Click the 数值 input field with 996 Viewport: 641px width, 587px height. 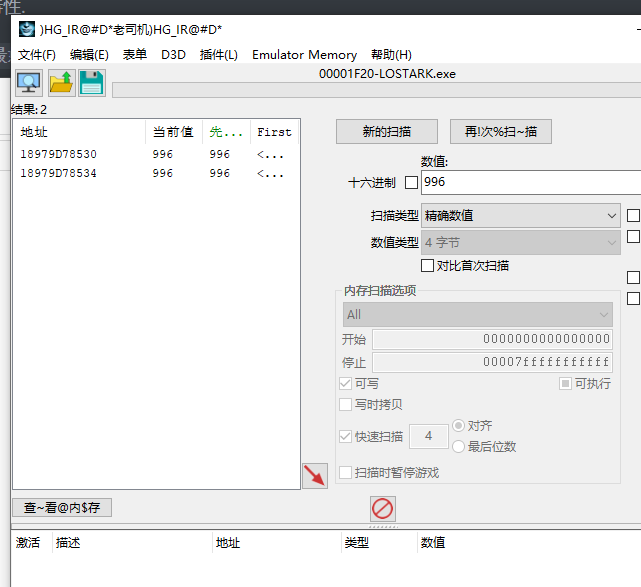coord(531,182)
